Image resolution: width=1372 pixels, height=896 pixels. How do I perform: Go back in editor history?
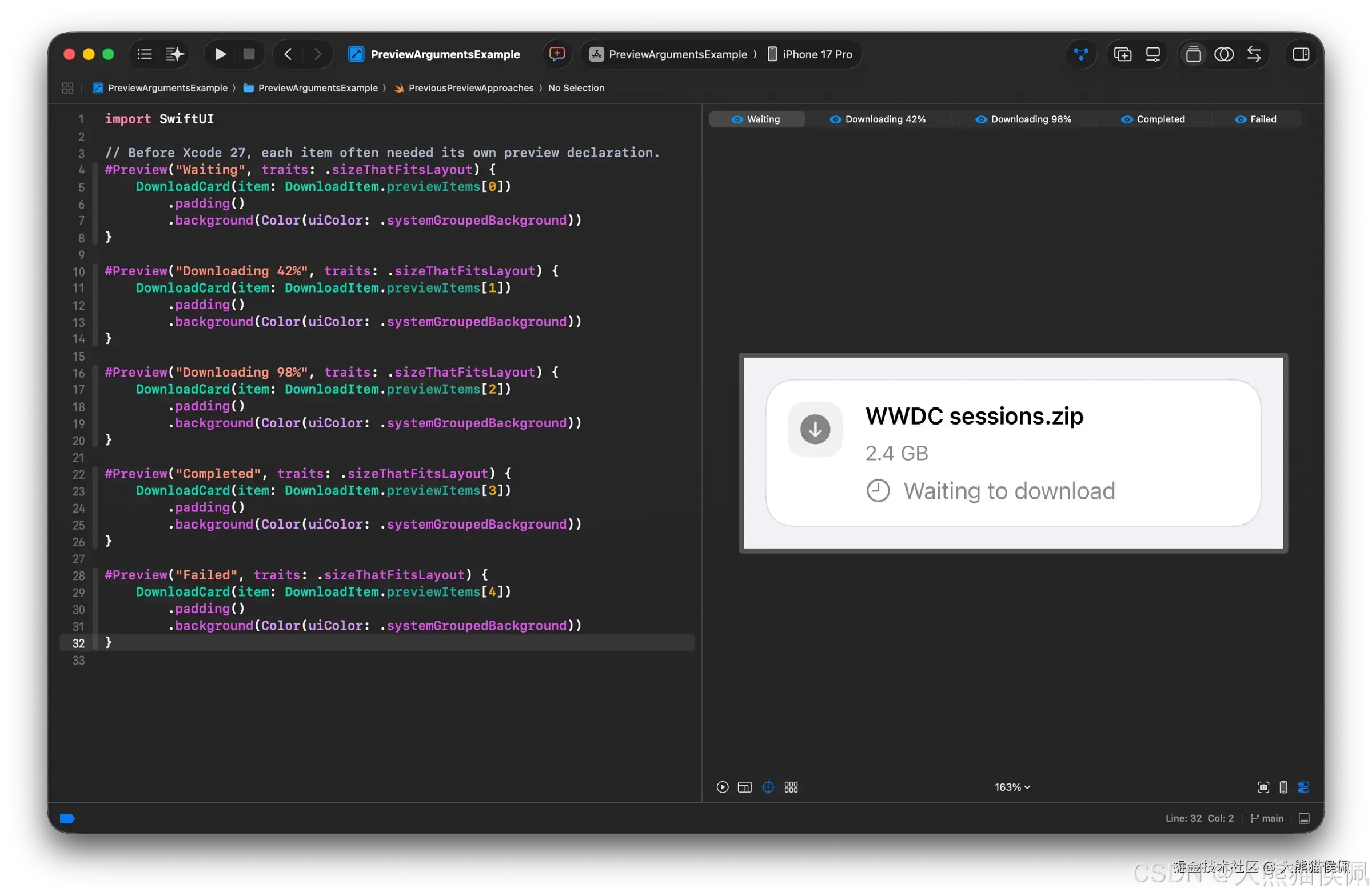pos(288,54)
